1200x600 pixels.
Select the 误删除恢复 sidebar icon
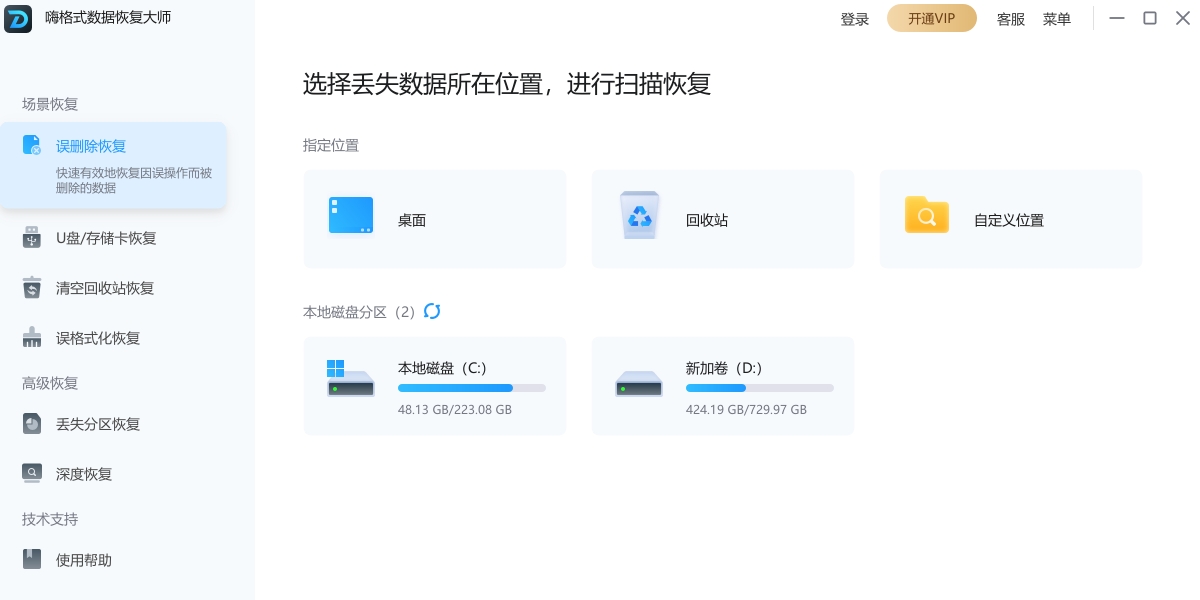(32, 146)
